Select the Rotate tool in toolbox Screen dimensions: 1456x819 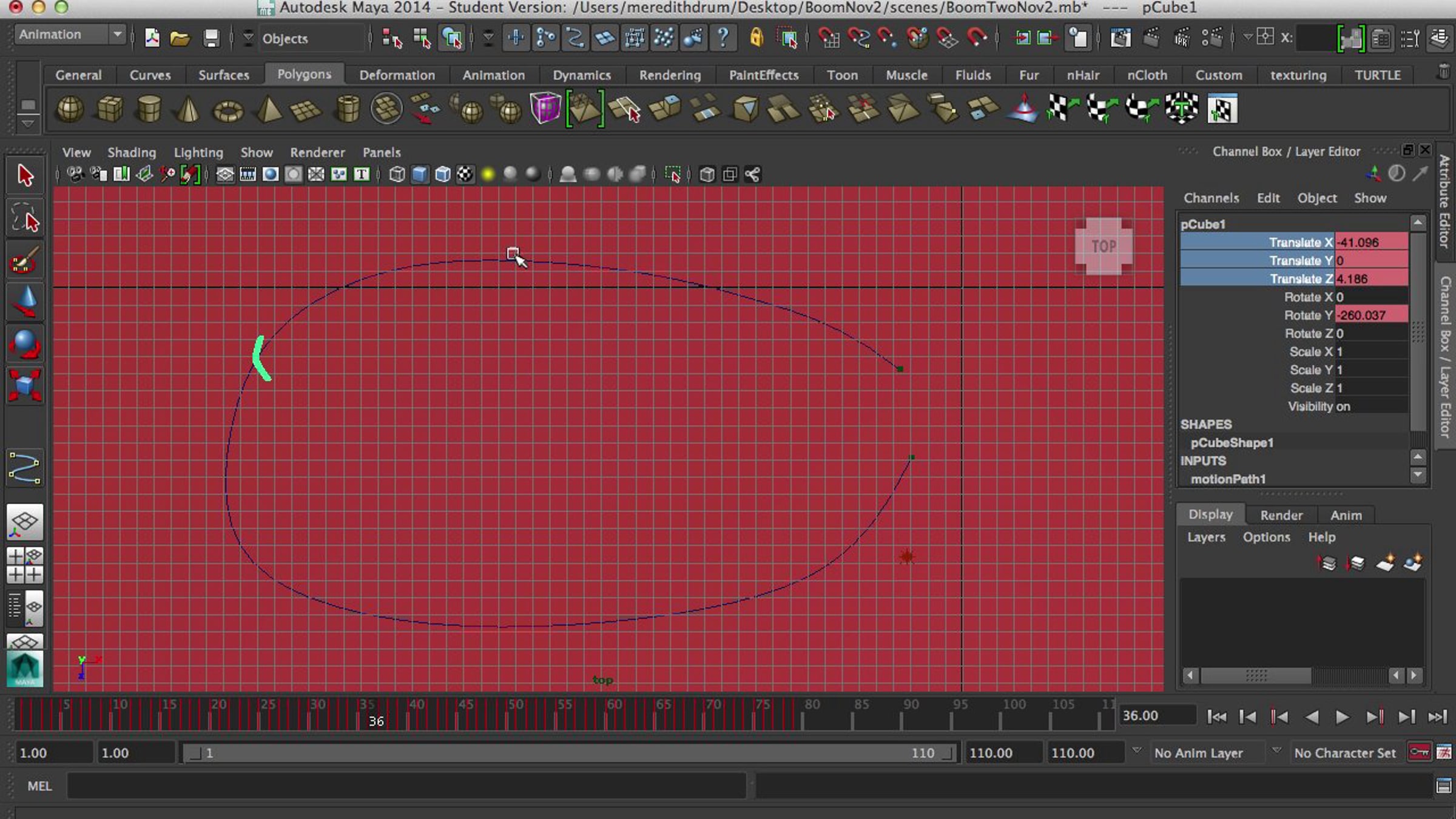pos(25,343)
